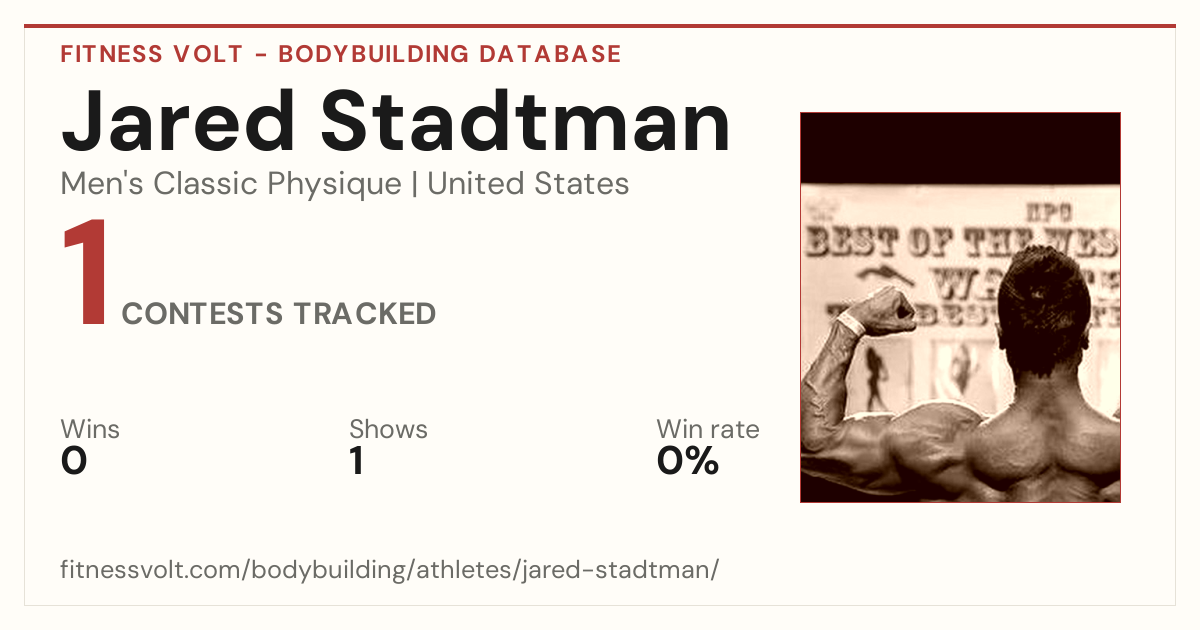Click the Fitness Volt - Bodybuilding Database header
The width and height of the screenshot is (1200, 630).
tap(341, 54)
